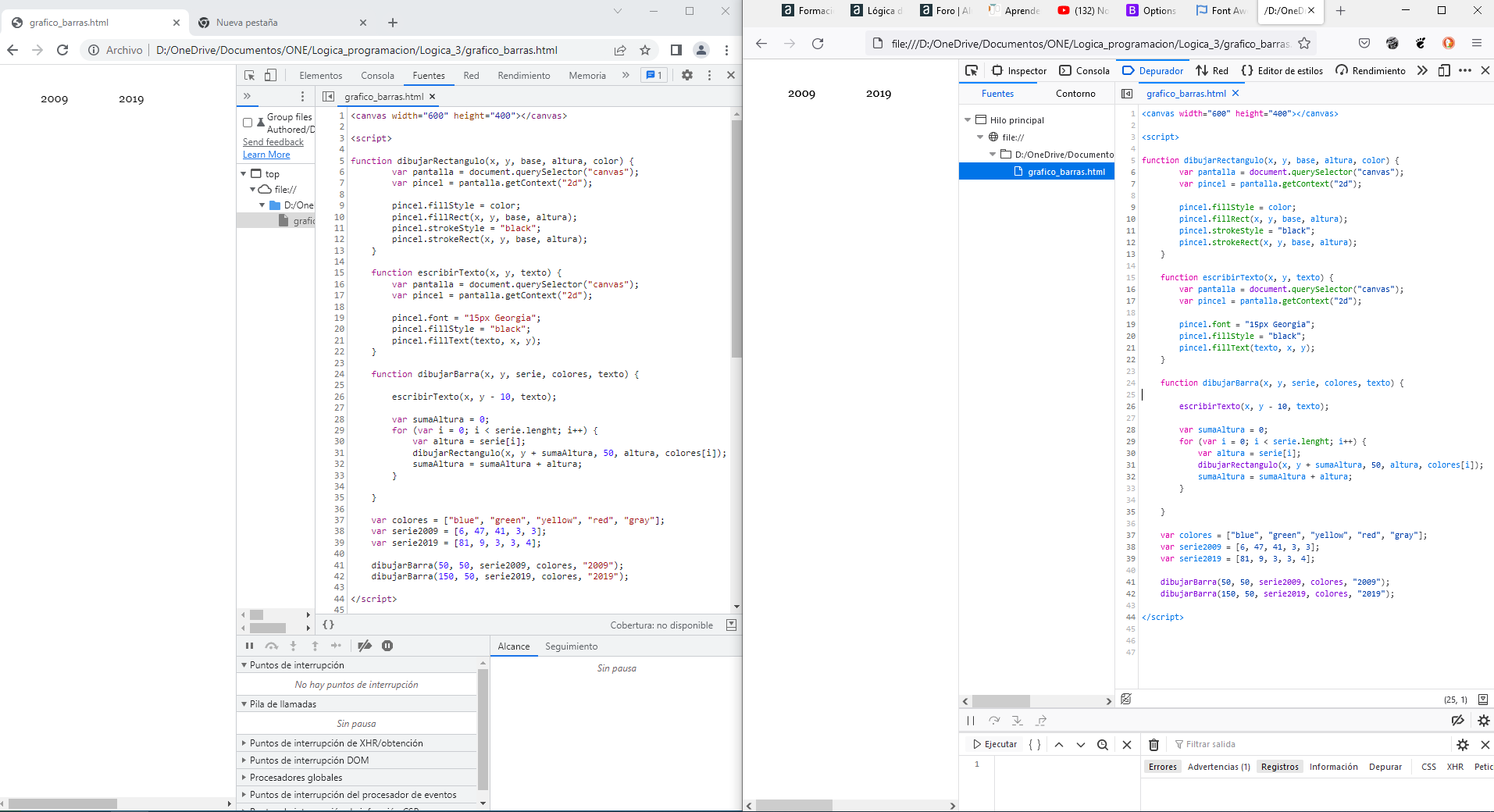This screenshot has width=1494, height=812.
Task: Bookmark page with Firefox star icon
Action: click(x=1304, y=44)
